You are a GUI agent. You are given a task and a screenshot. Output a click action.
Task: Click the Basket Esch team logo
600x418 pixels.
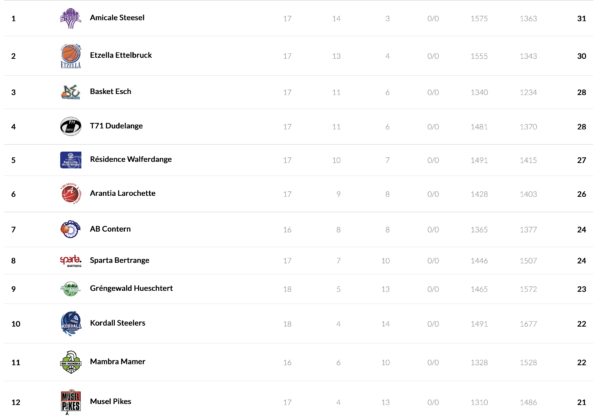point(70,92)
